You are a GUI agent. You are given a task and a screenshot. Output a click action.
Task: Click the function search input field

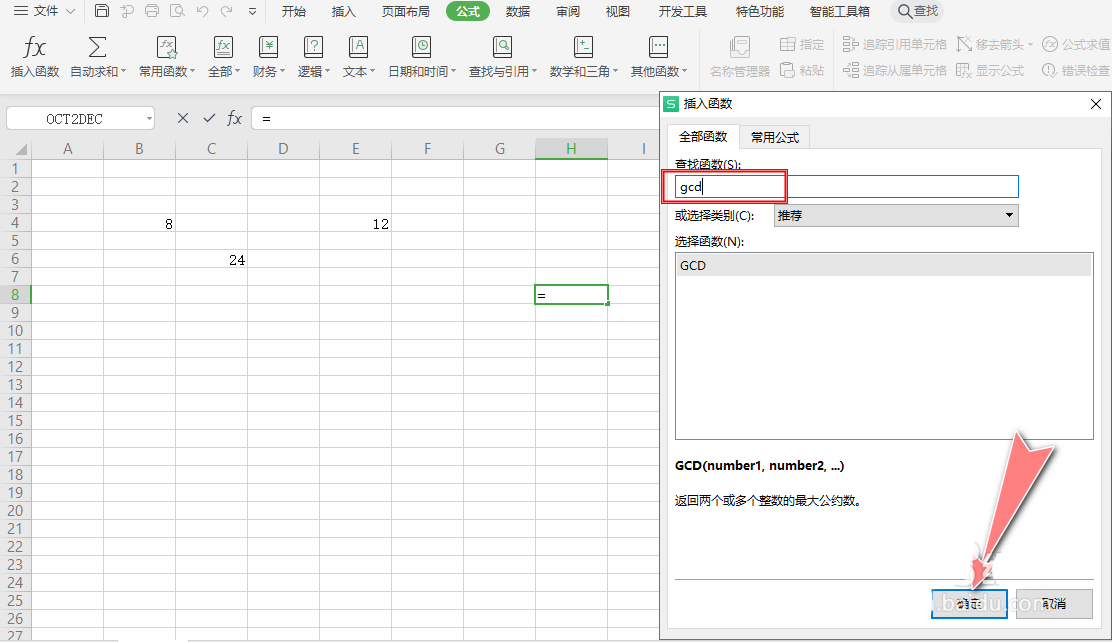(846, 187)
